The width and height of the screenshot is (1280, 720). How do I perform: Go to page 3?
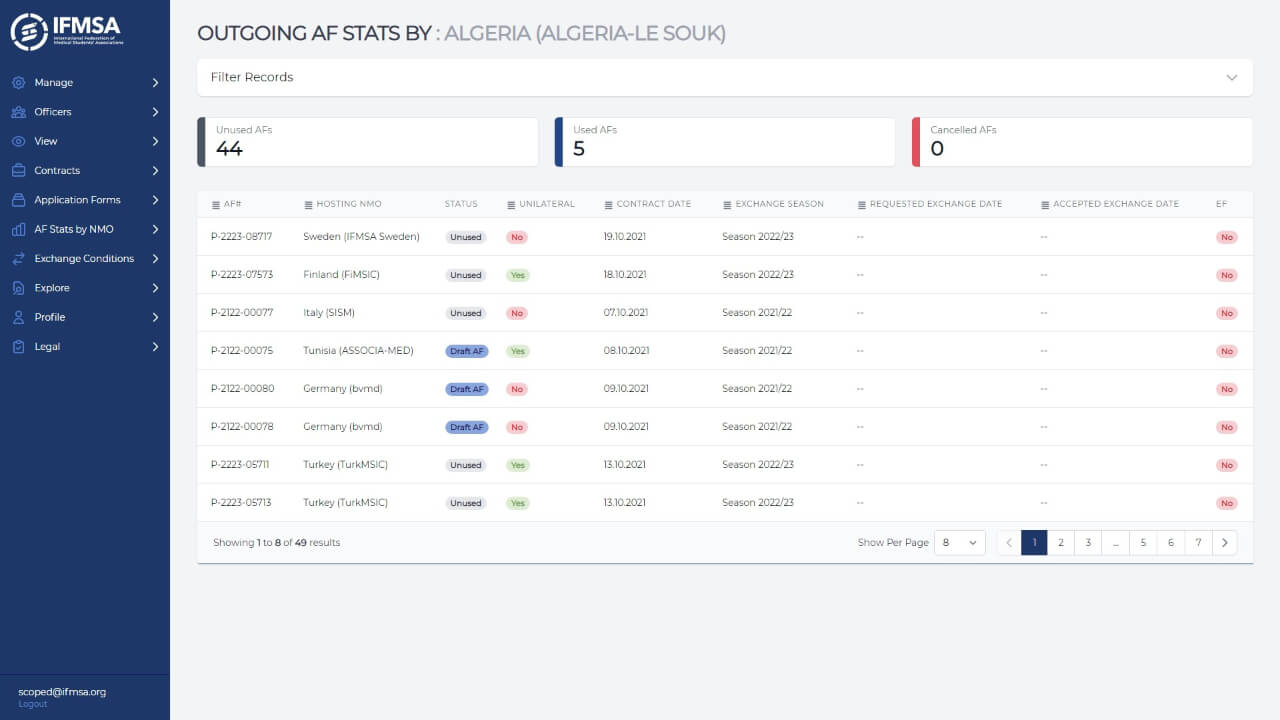click(1088, 543)
